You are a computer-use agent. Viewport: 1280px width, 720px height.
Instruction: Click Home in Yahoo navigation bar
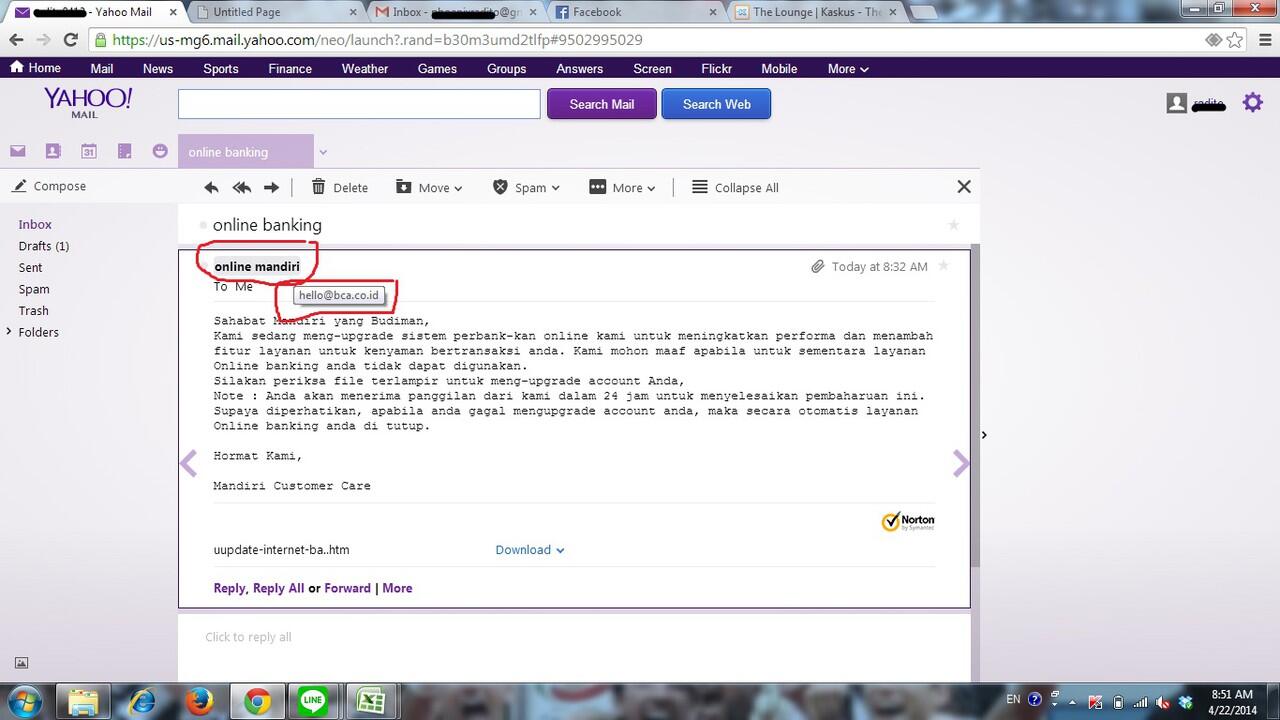(35, 68)
